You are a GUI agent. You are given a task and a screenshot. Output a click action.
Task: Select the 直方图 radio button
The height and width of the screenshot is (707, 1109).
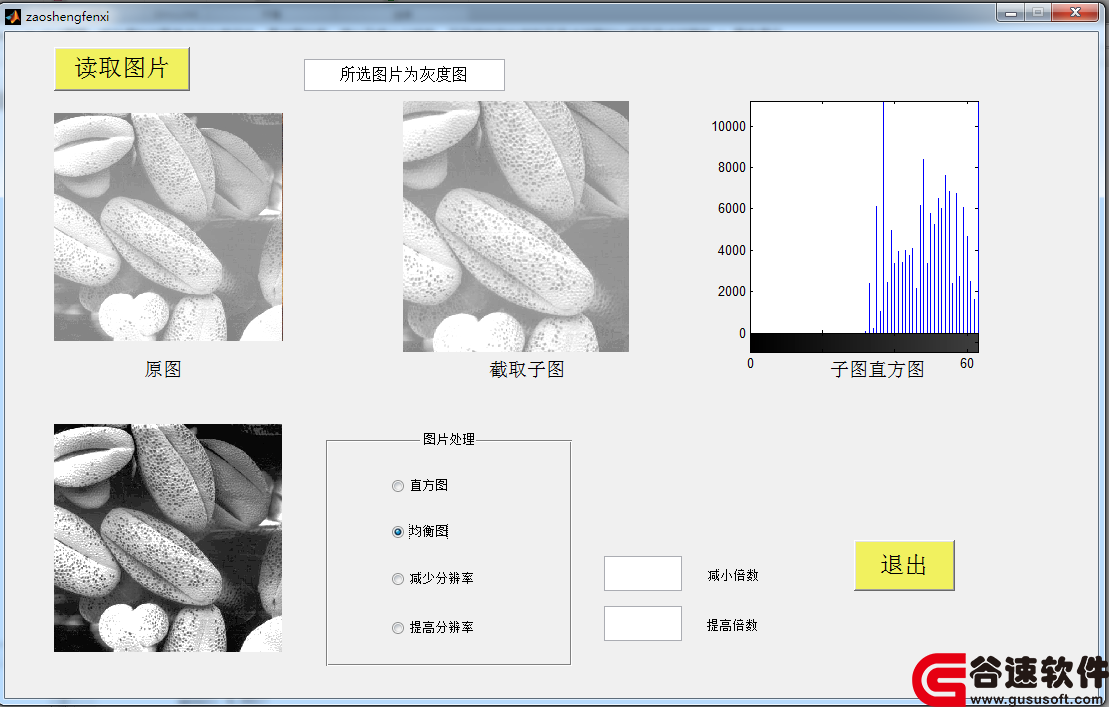click(x=397, y=486)
